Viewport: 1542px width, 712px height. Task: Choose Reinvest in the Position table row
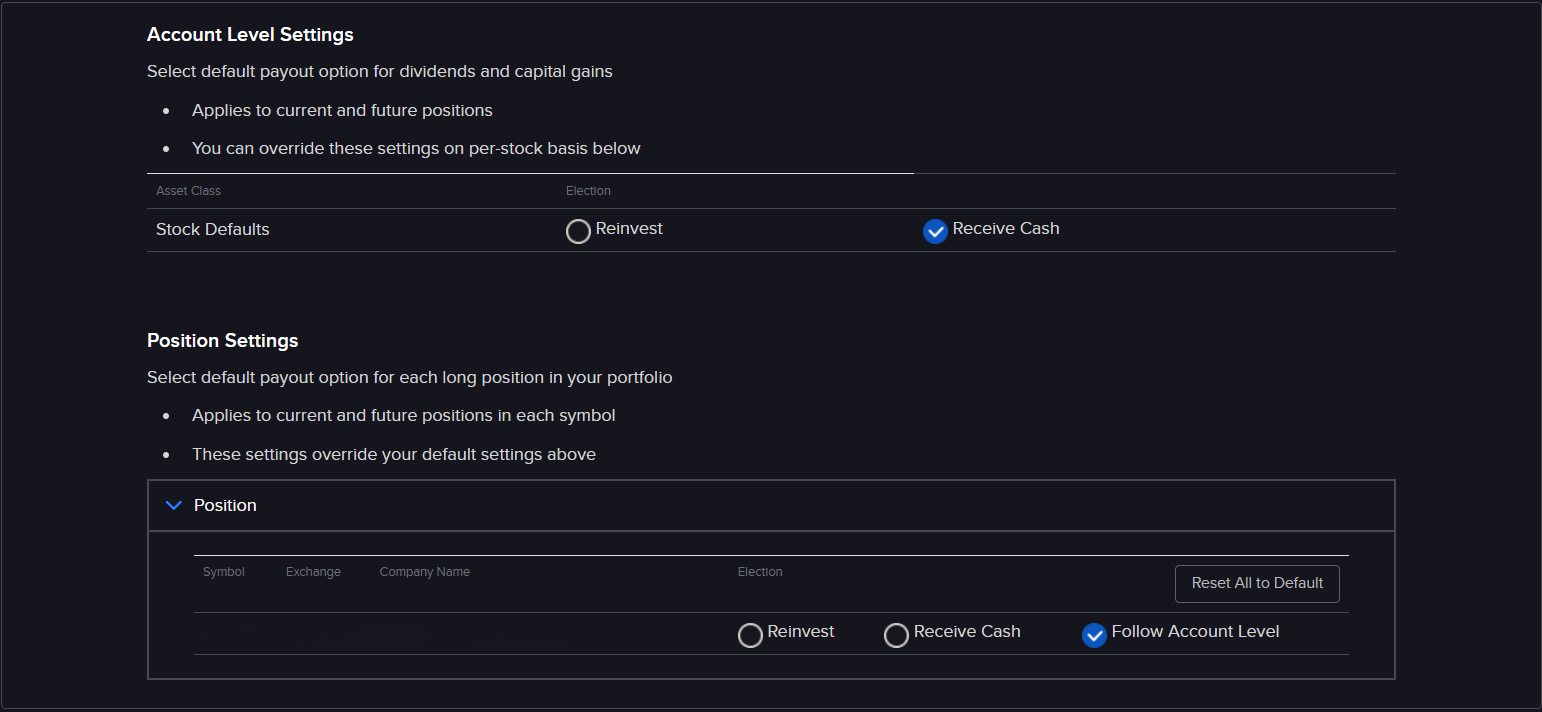(750, 635)
